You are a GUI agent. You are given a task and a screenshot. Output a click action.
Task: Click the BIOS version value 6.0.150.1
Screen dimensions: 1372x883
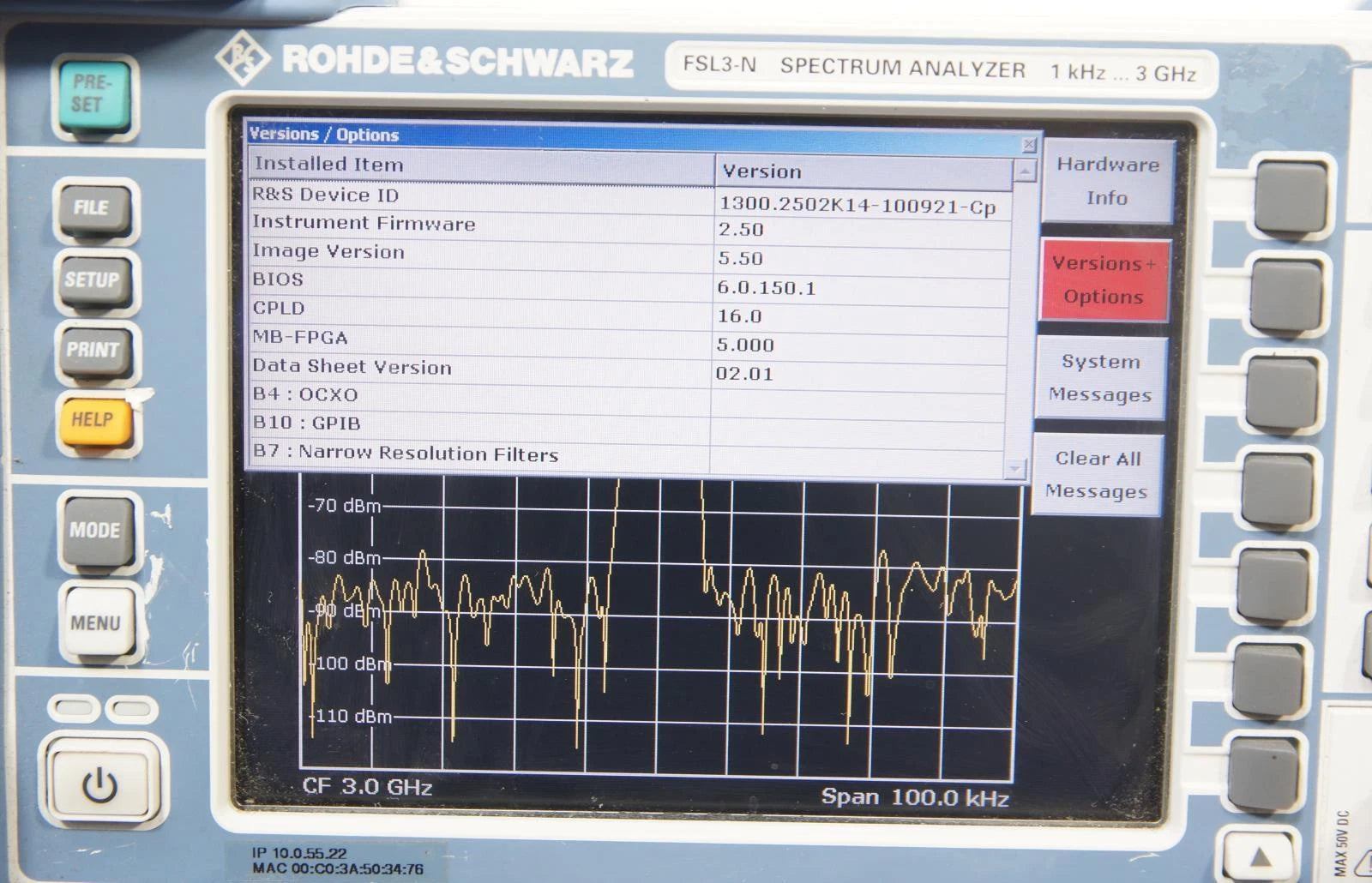coord(766,288)
